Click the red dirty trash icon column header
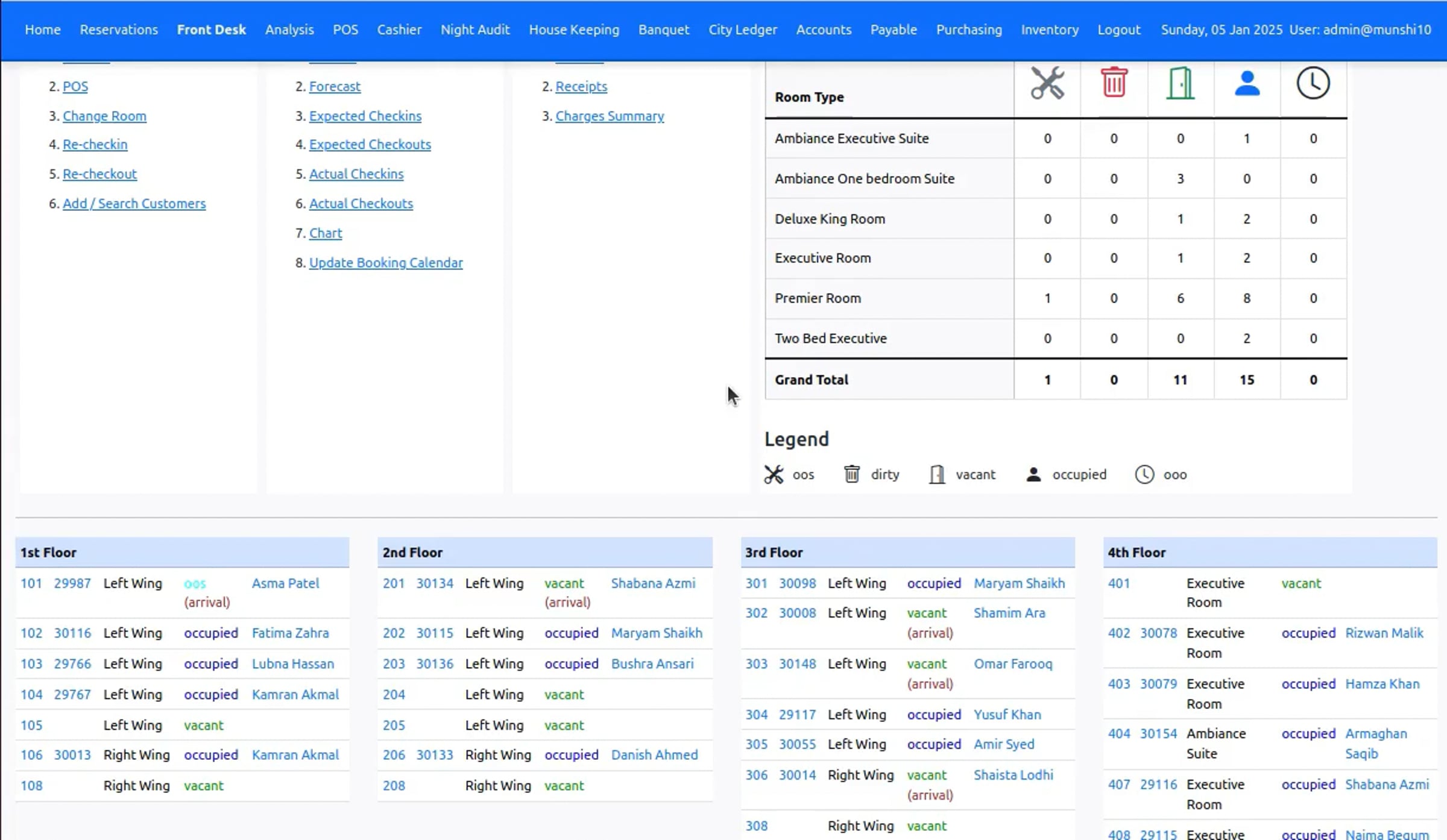This screenshot has width=1447, height=840. click(1114, 82)
